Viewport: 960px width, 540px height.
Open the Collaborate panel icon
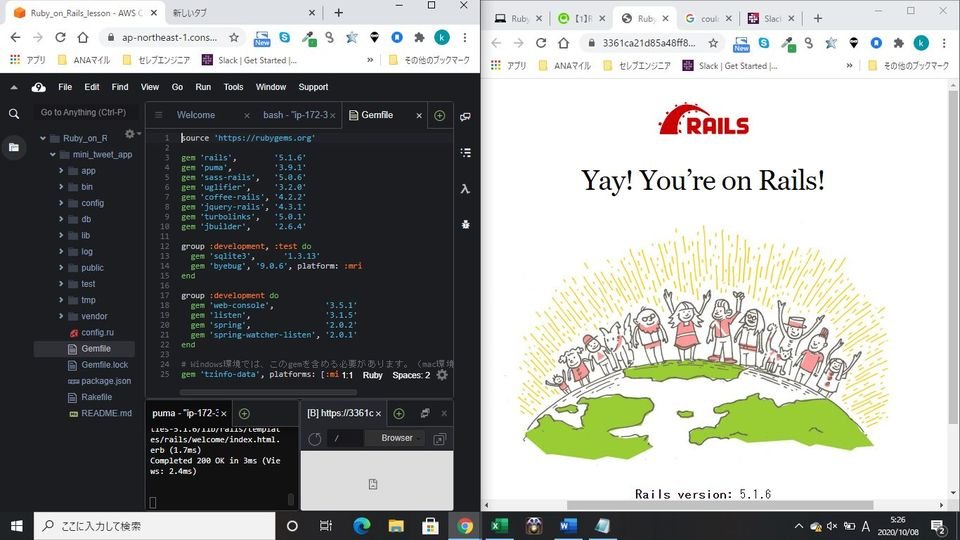[x=465, y=116]
